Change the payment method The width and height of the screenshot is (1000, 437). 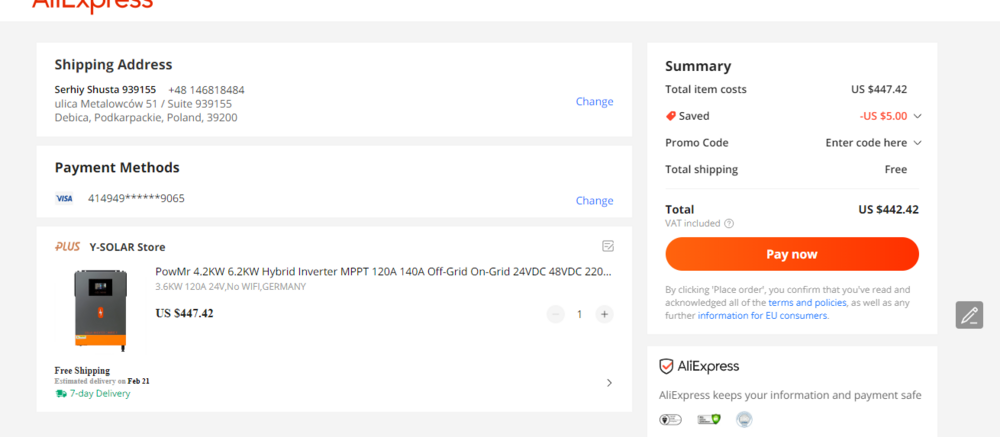point(594,201)
